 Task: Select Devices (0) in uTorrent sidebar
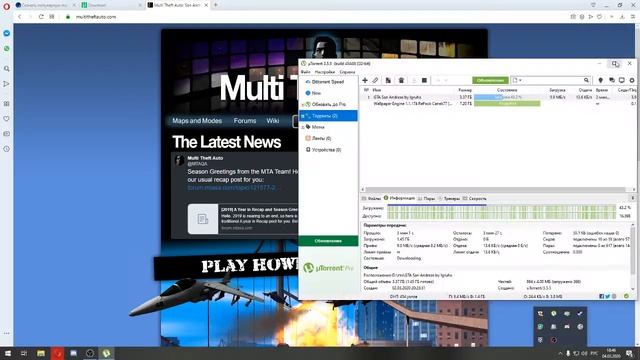323,150
